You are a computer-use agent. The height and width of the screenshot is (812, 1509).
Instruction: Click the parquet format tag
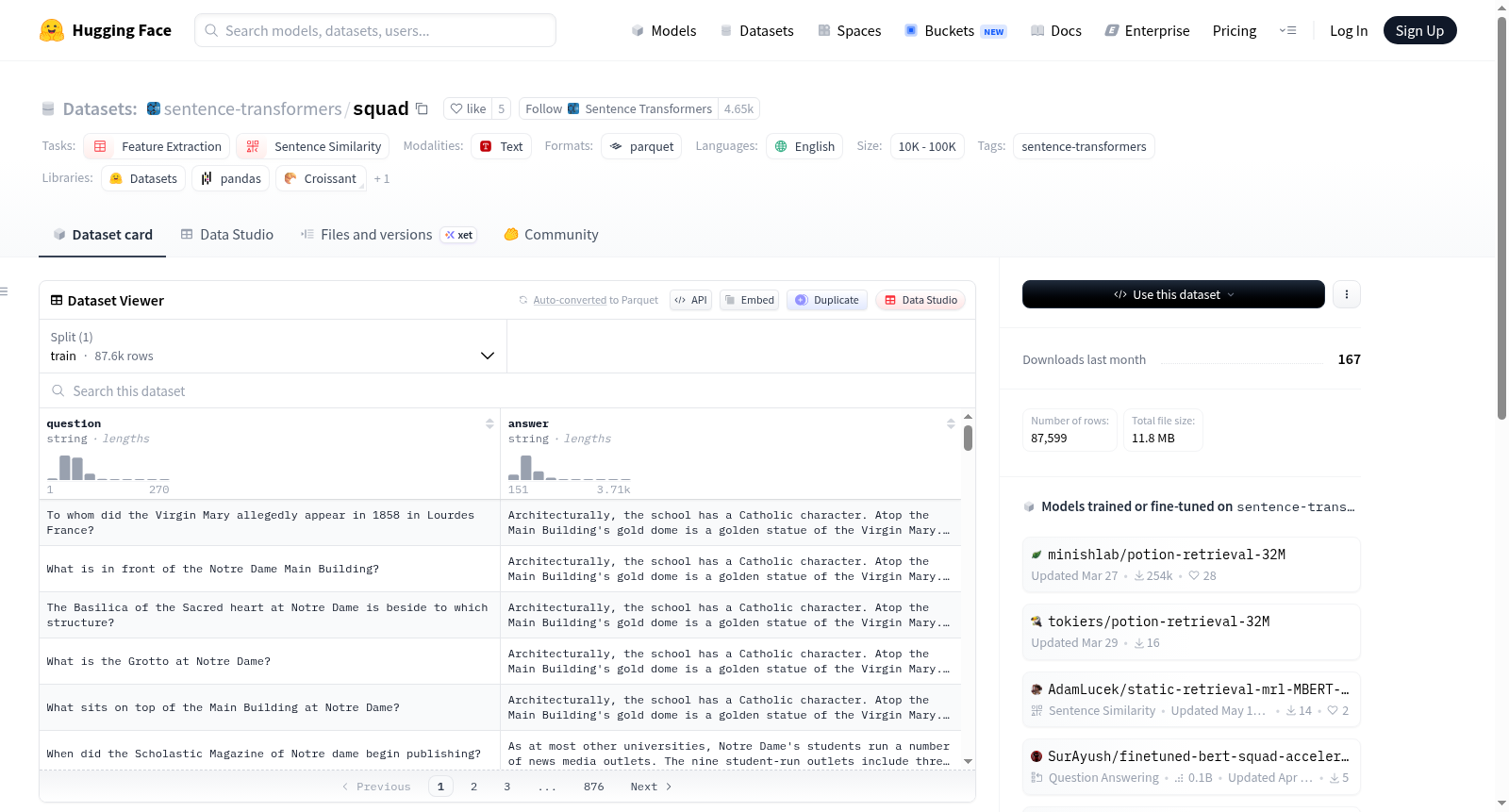[x=641, y=146]
